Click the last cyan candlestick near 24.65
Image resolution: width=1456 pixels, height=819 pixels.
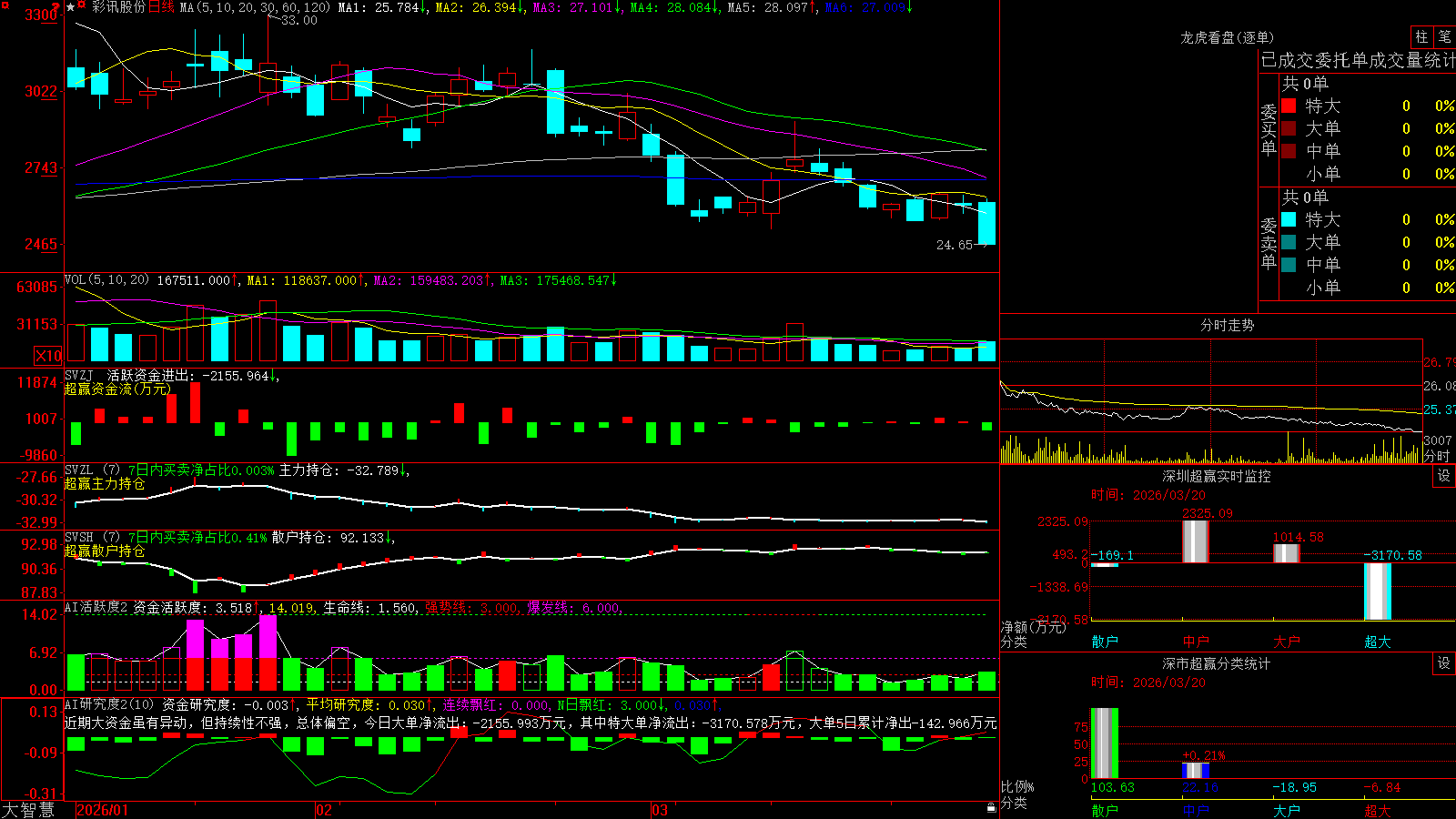tap(986, 223)
